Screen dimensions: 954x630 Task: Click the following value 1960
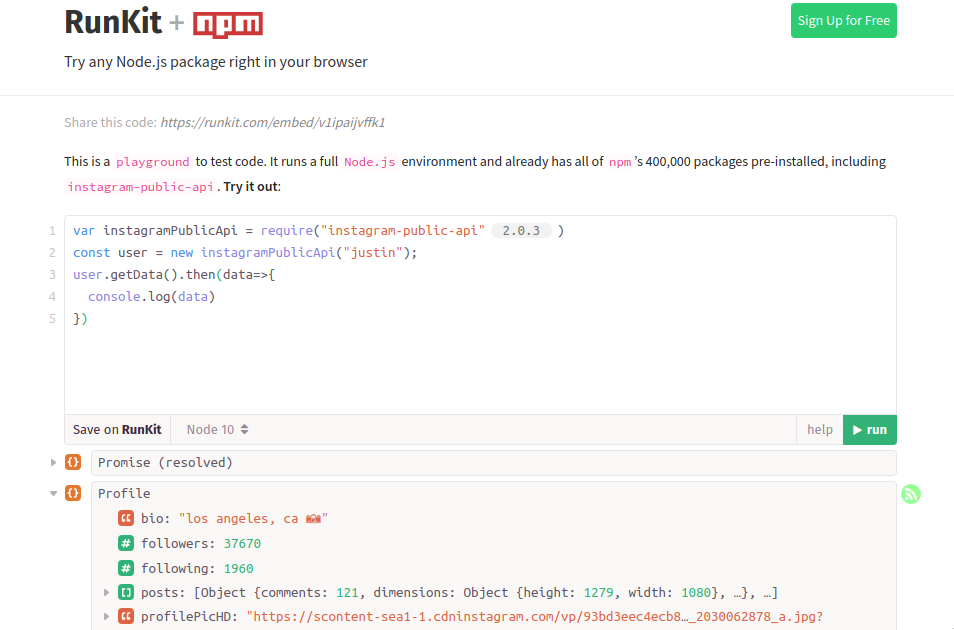[238, 569]
